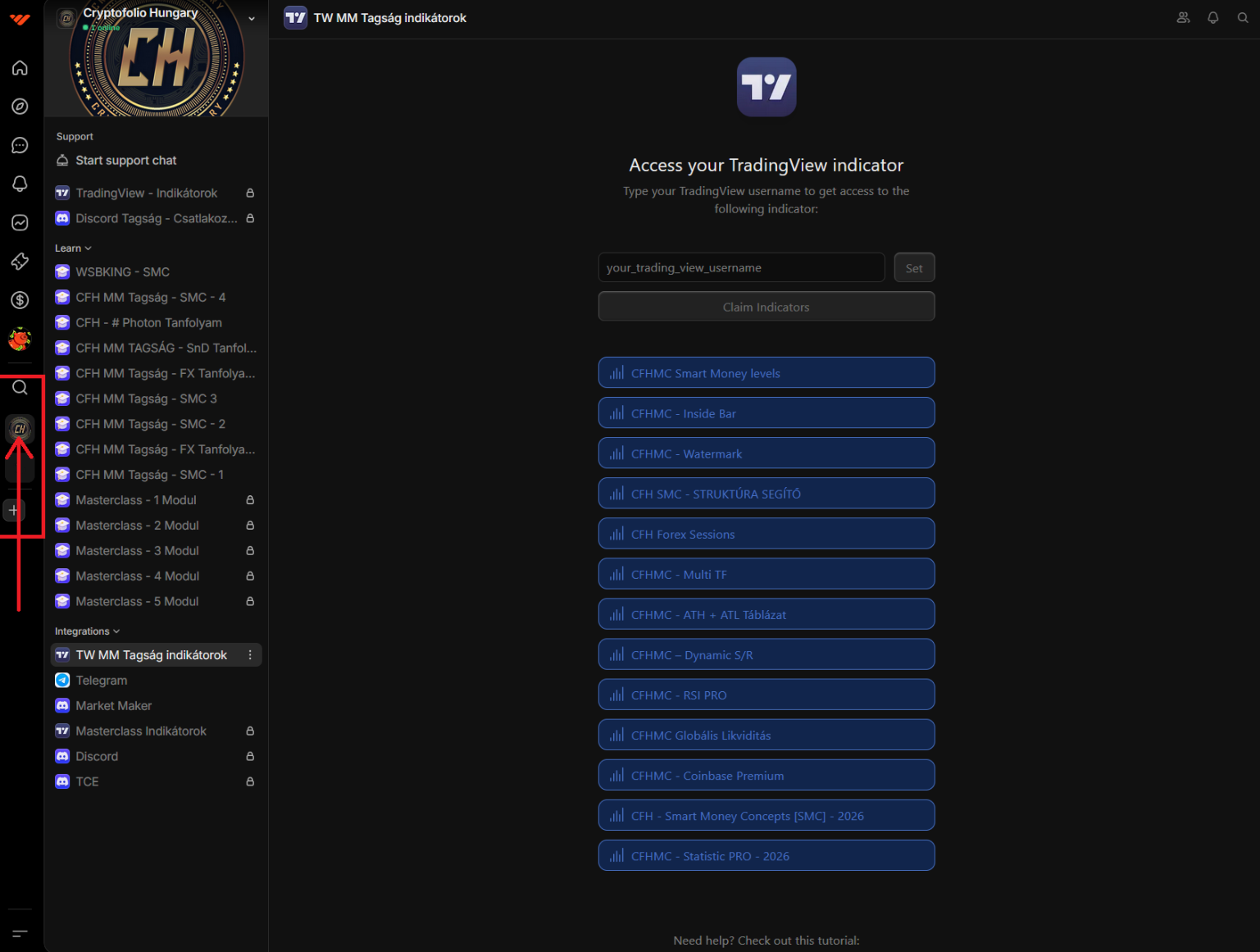
Task: Click the top-right notification bell icon
Action: coord(1212,17)
